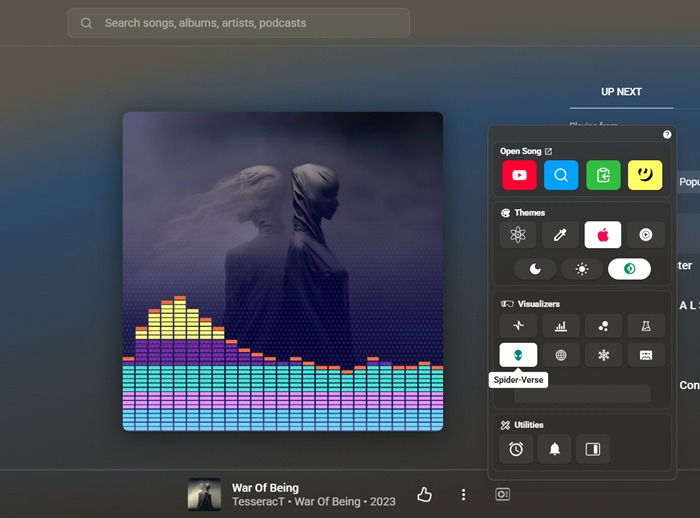
Task: Switch to dark mode with moon toggle
Action: click(x=535, y=269)
